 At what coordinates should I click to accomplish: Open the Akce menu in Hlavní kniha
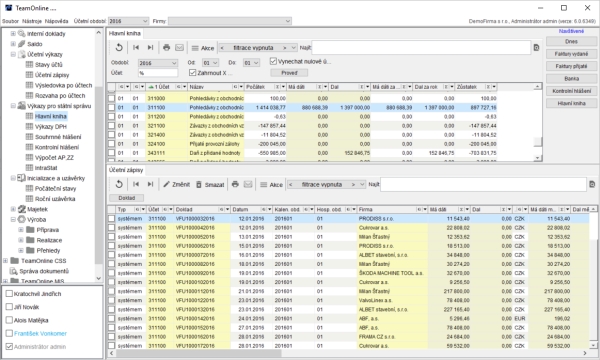tap(203, 48)
